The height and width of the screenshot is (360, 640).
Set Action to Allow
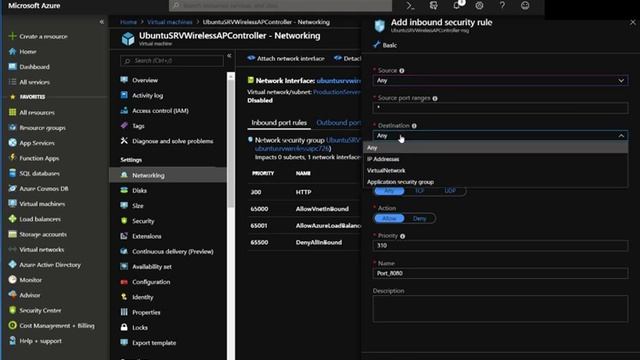pyautogui.click(x=389, y=218)
